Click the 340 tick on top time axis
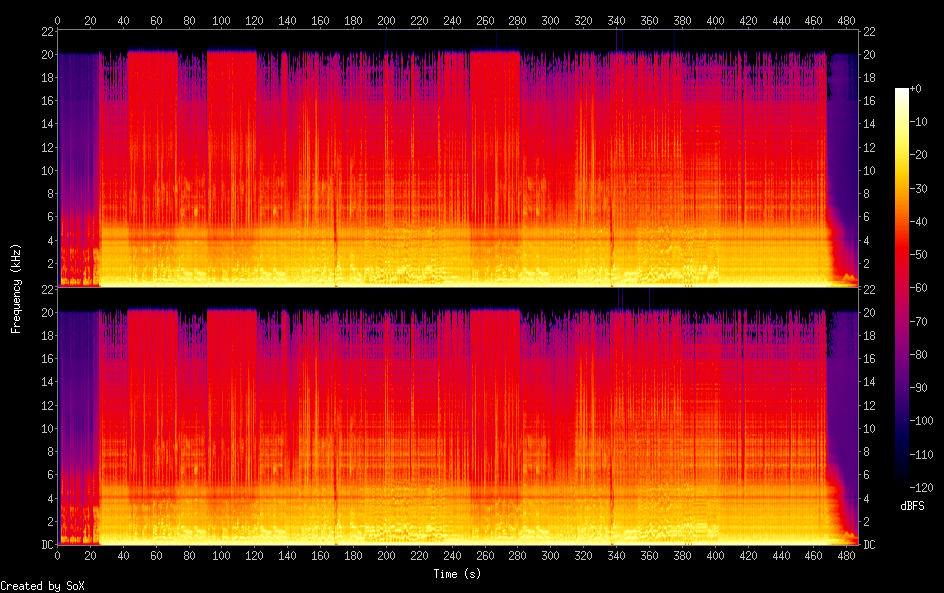 pyautogui.click(x=616, y=19)
